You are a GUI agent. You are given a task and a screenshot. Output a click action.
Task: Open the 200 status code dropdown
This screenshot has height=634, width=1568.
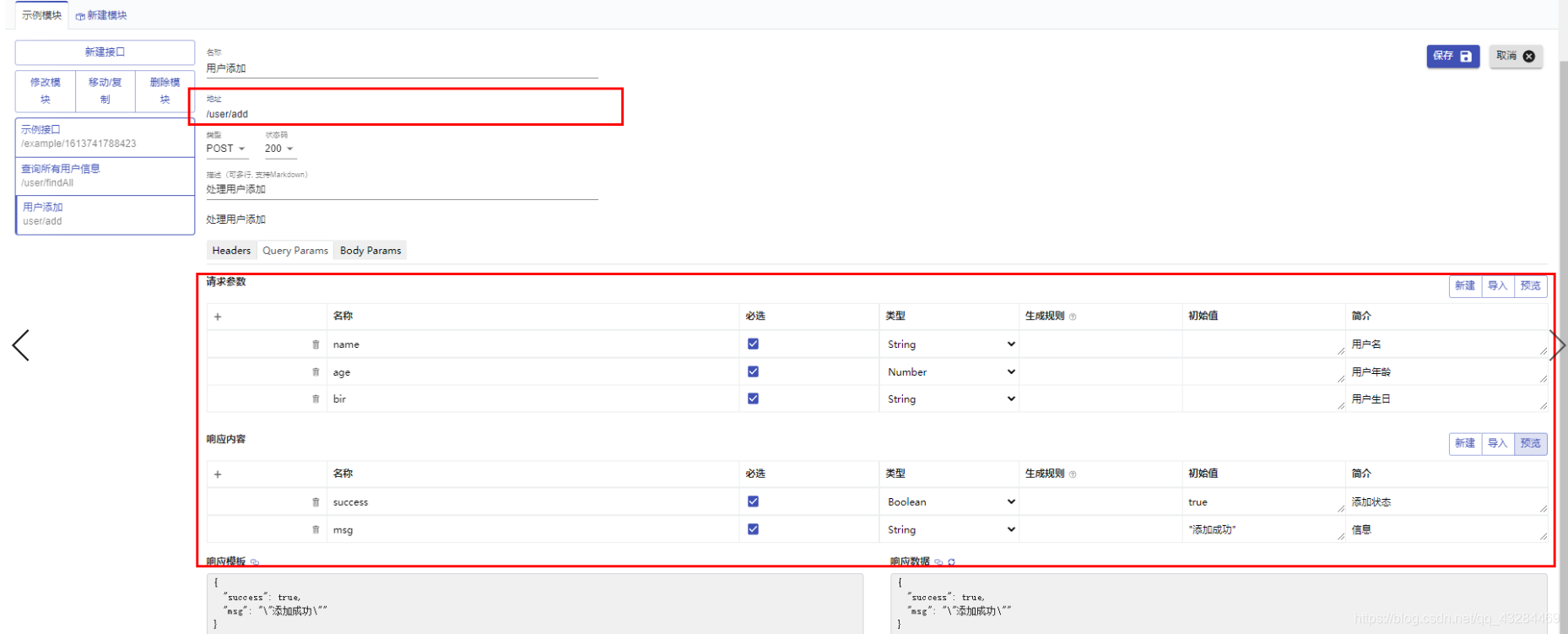point(279,149)
